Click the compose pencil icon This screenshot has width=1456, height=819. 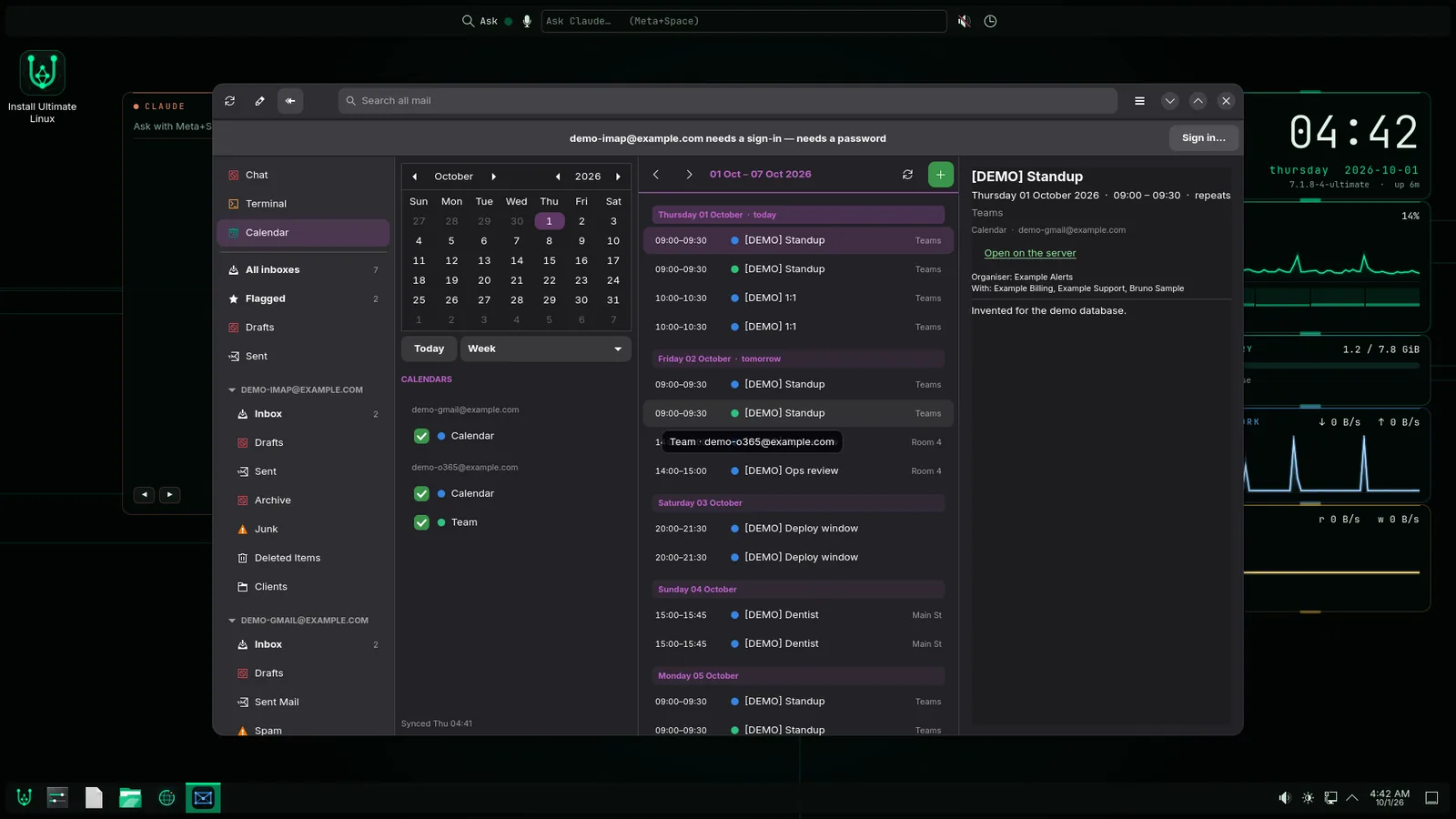click(260, 101)
